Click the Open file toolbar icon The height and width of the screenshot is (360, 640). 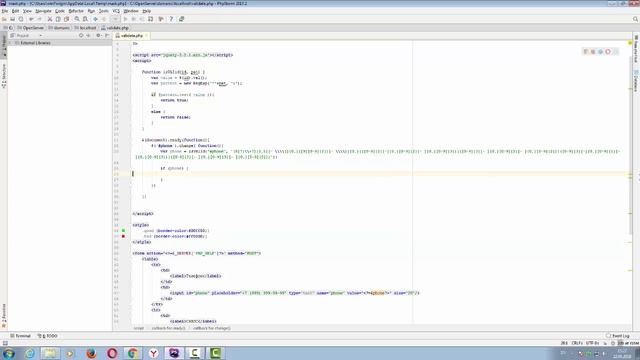pos(4,19)
